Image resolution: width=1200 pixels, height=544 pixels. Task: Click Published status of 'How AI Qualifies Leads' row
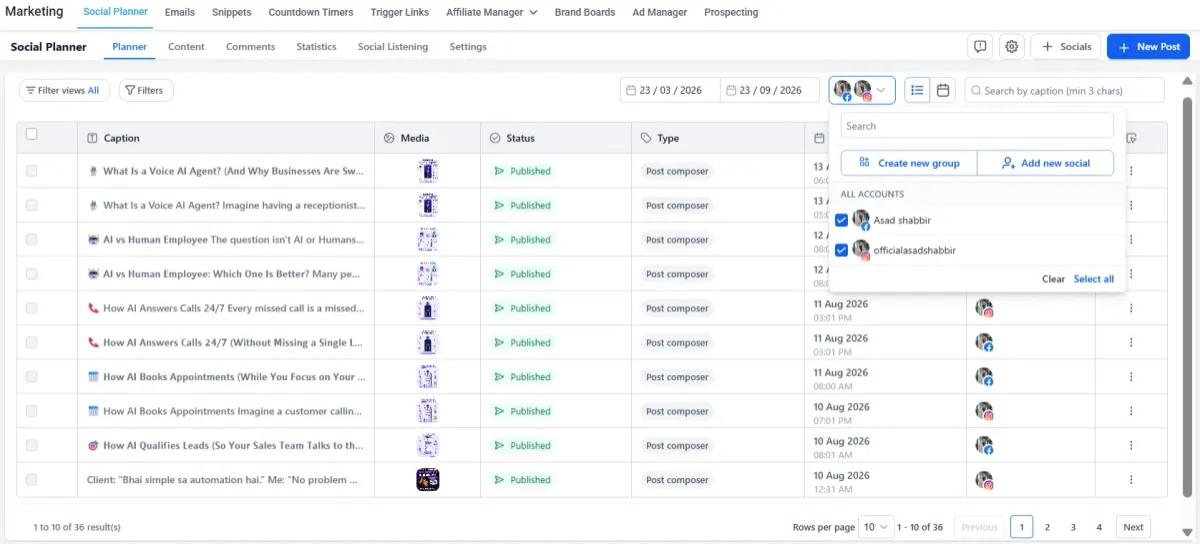tap(523, 446)
